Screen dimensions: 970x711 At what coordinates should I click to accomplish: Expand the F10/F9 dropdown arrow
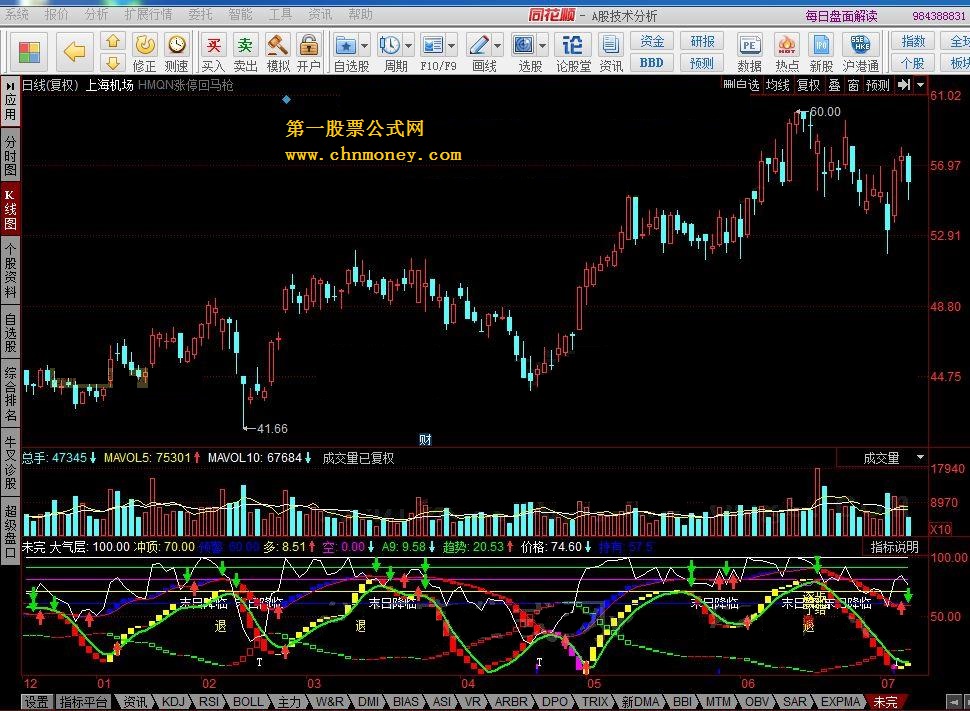(452, 45)
